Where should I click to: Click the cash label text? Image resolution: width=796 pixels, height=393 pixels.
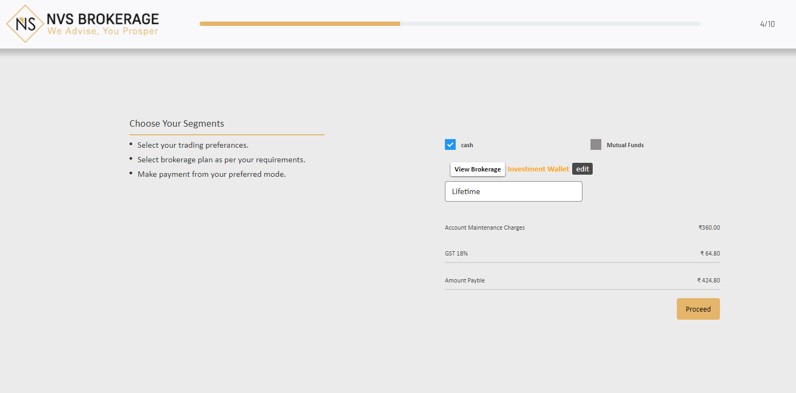(x=467, y=145)
